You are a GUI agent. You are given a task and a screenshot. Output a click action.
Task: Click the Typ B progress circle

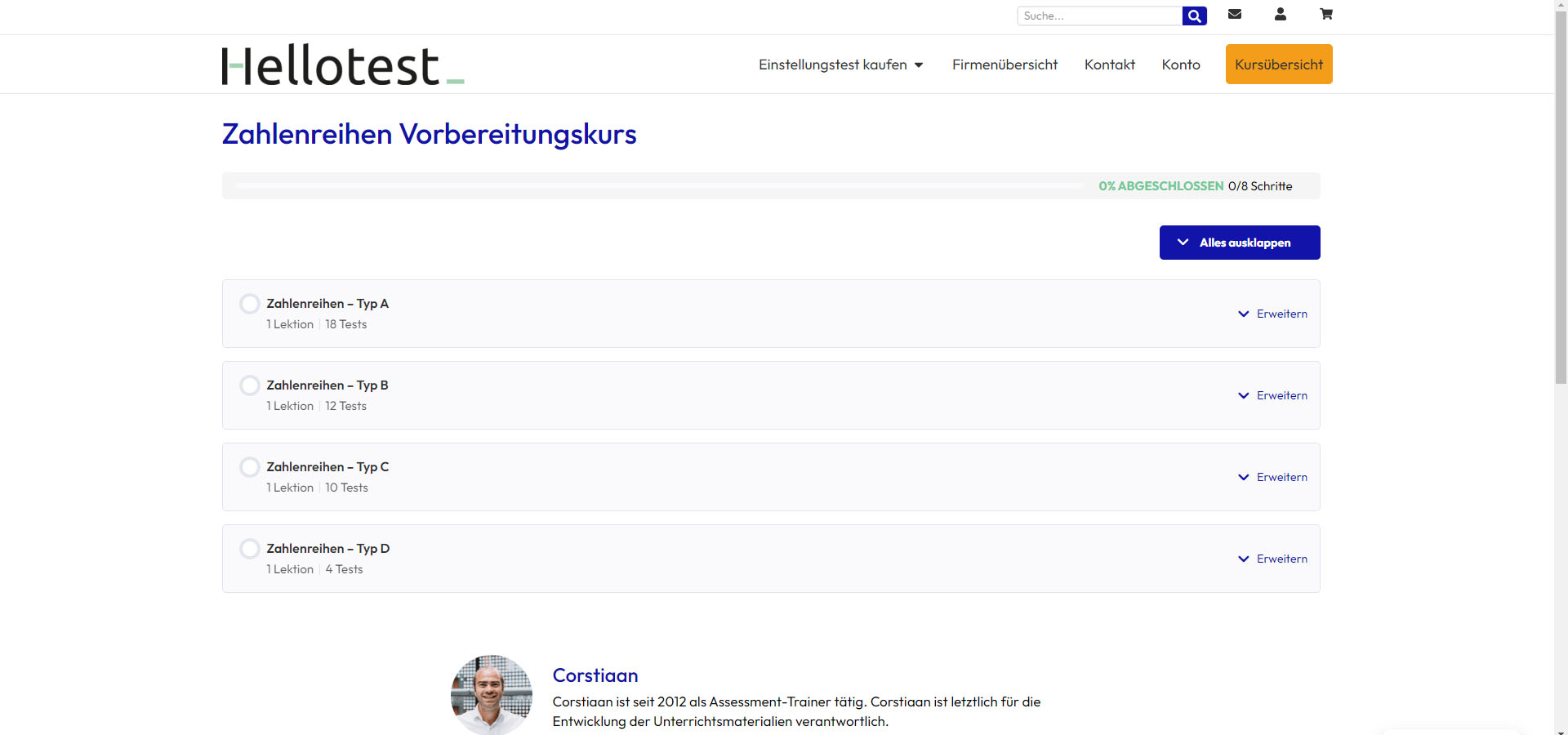[x=250, y=385]
